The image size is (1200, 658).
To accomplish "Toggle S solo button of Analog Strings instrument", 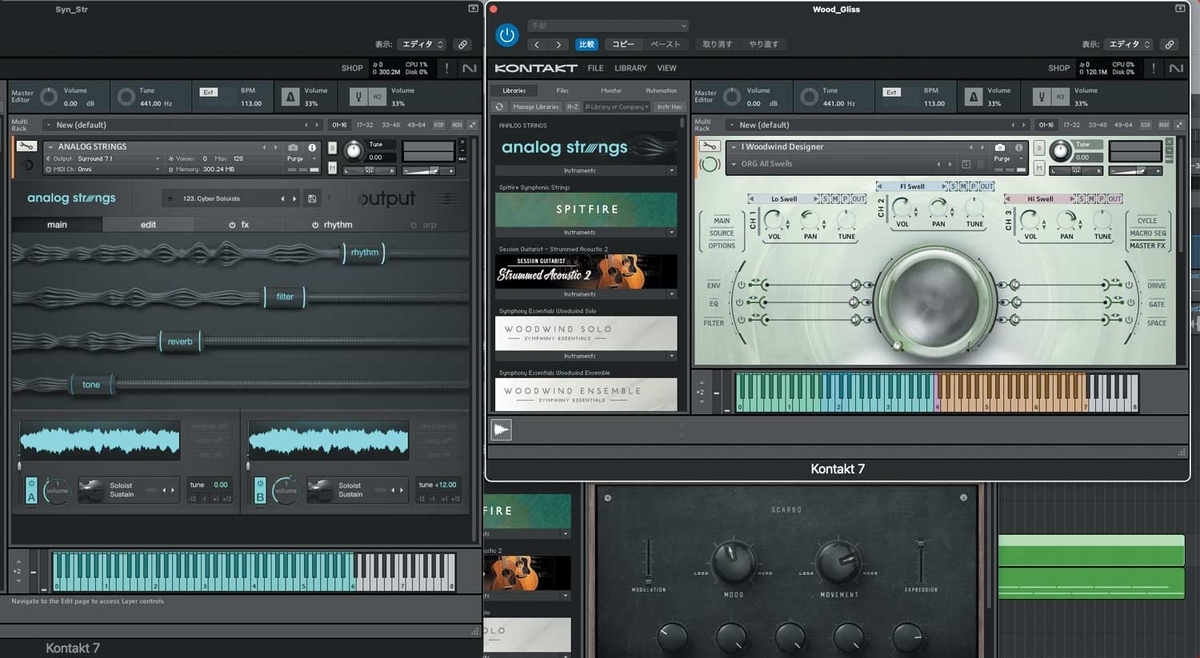I will [333, 147].
